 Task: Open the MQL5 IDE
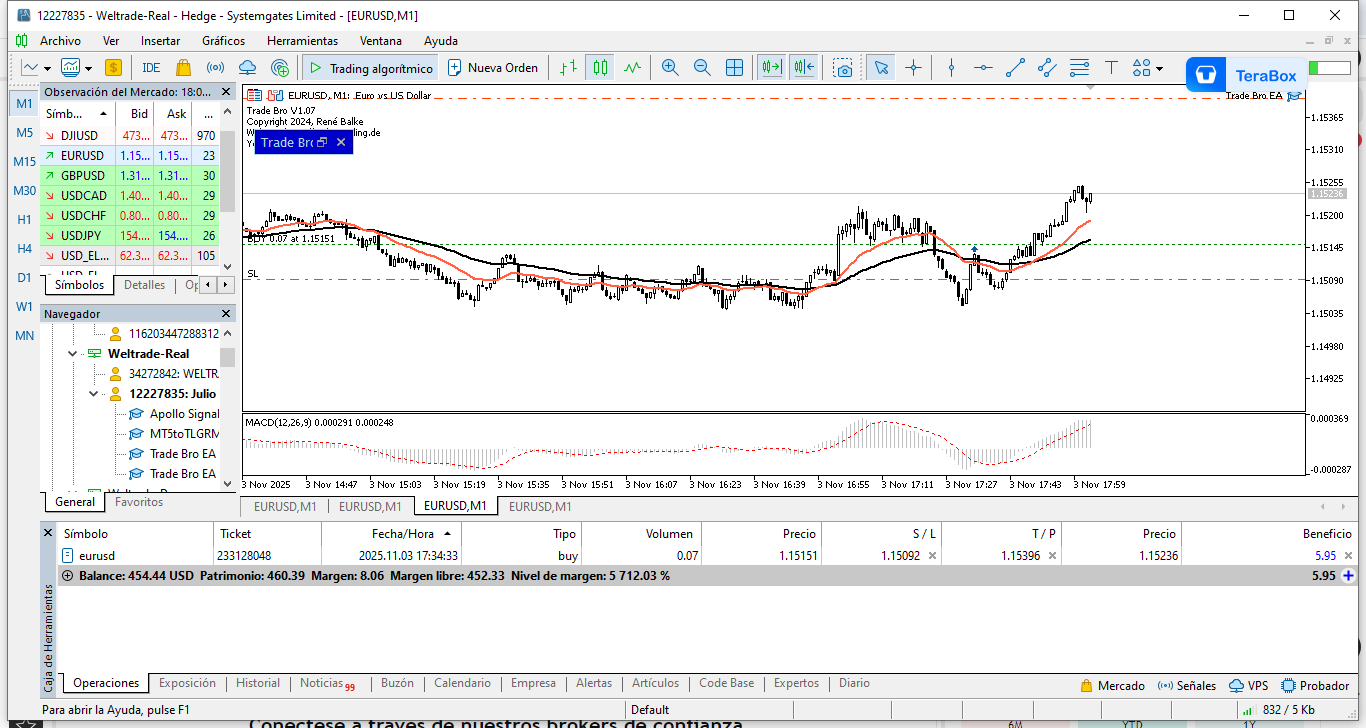(x=150, y=68)
